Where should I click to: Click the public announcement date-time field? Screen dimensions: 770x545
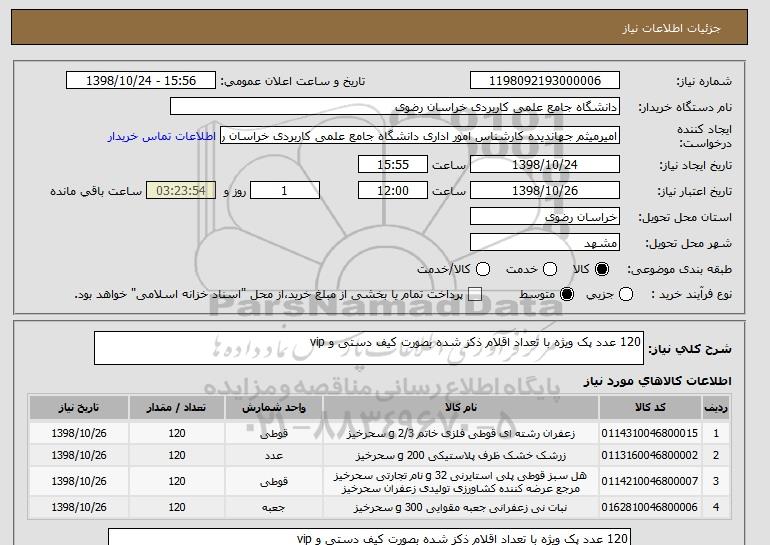coord(141,81)
